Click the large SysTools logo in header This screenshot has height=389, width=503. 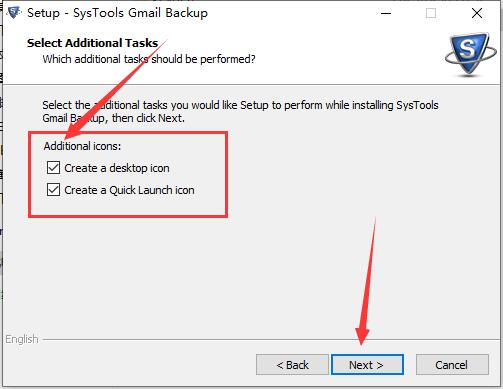tap(471, 55)
